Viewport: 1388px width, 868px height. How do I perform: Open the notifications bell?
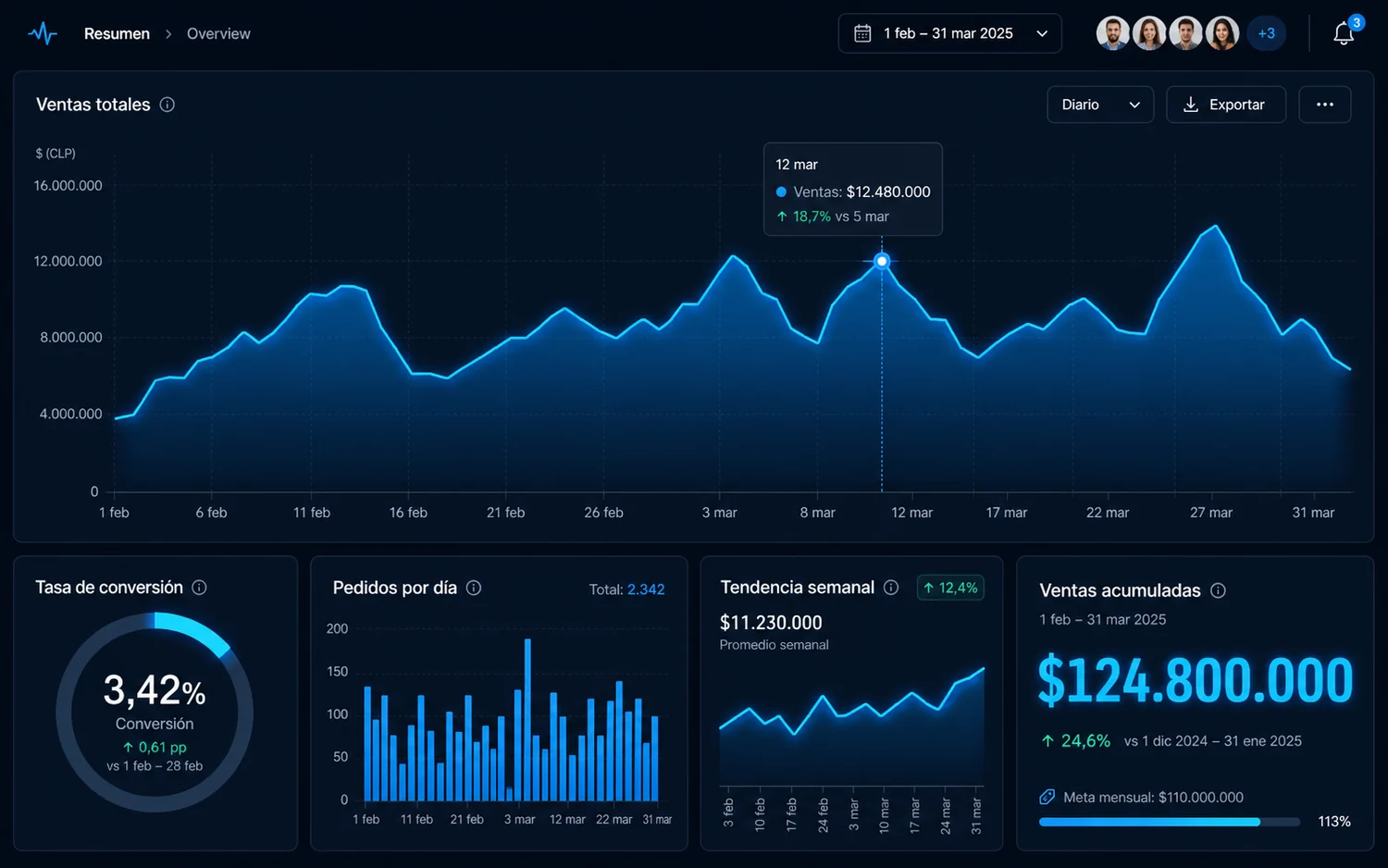coord(1344,34)
